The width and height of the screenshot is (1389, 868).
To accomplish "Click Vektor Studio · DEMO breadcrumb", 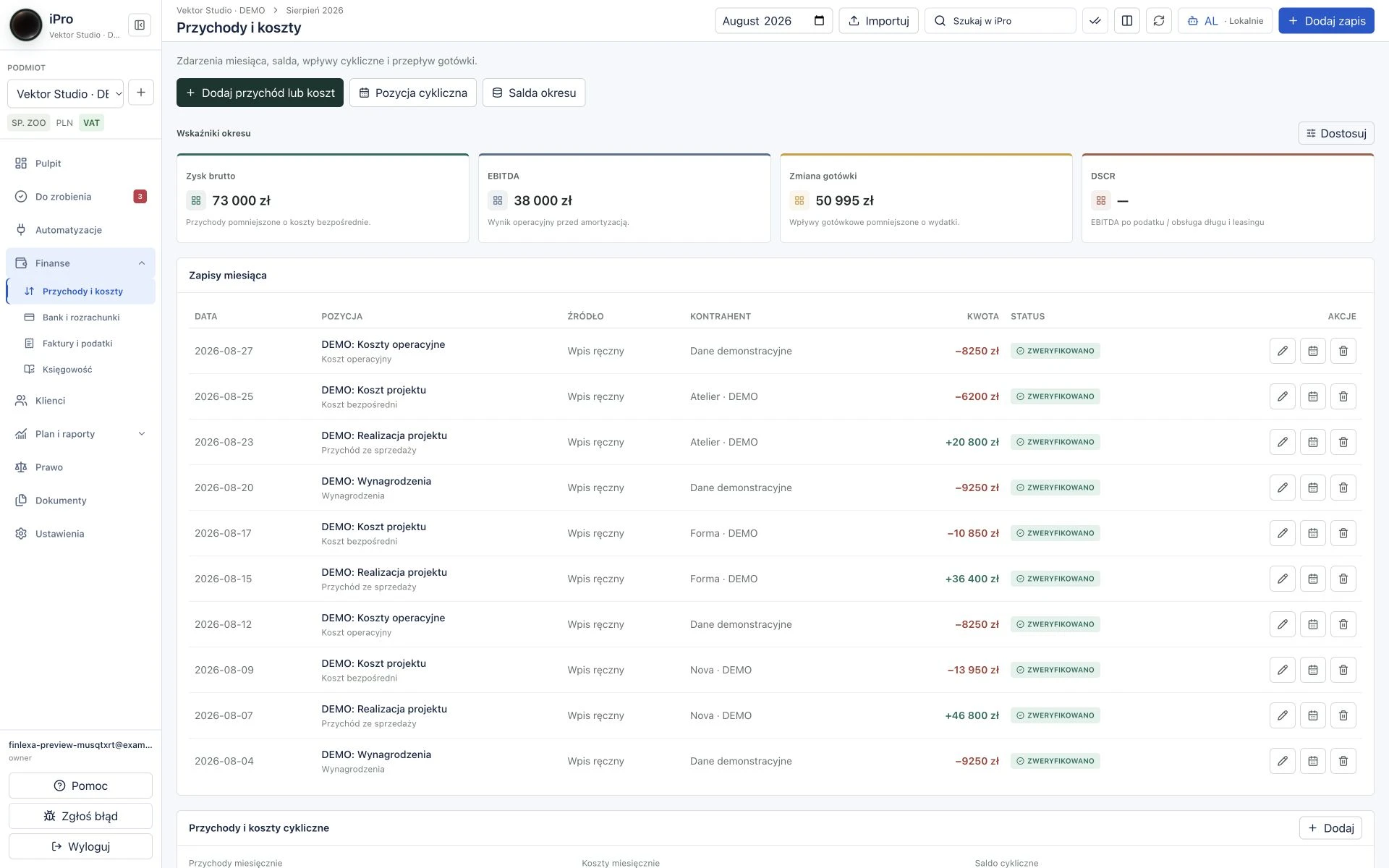I will [x=221, y=10].
